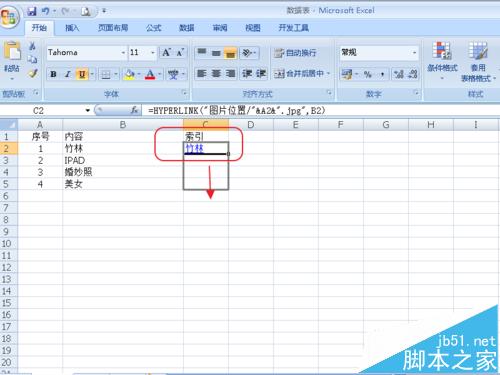Screen dimensions: 500x375
Task: Select cell containing 婚纱照
Action: click(123, 172)
